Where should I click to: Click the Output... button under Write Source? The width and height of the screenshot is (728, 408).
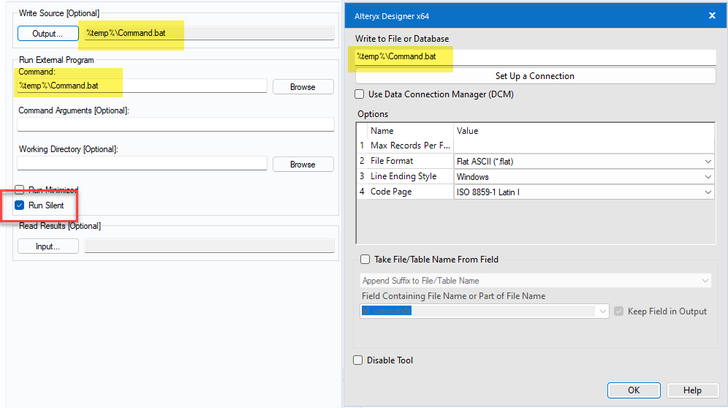[x=47, y=33]
